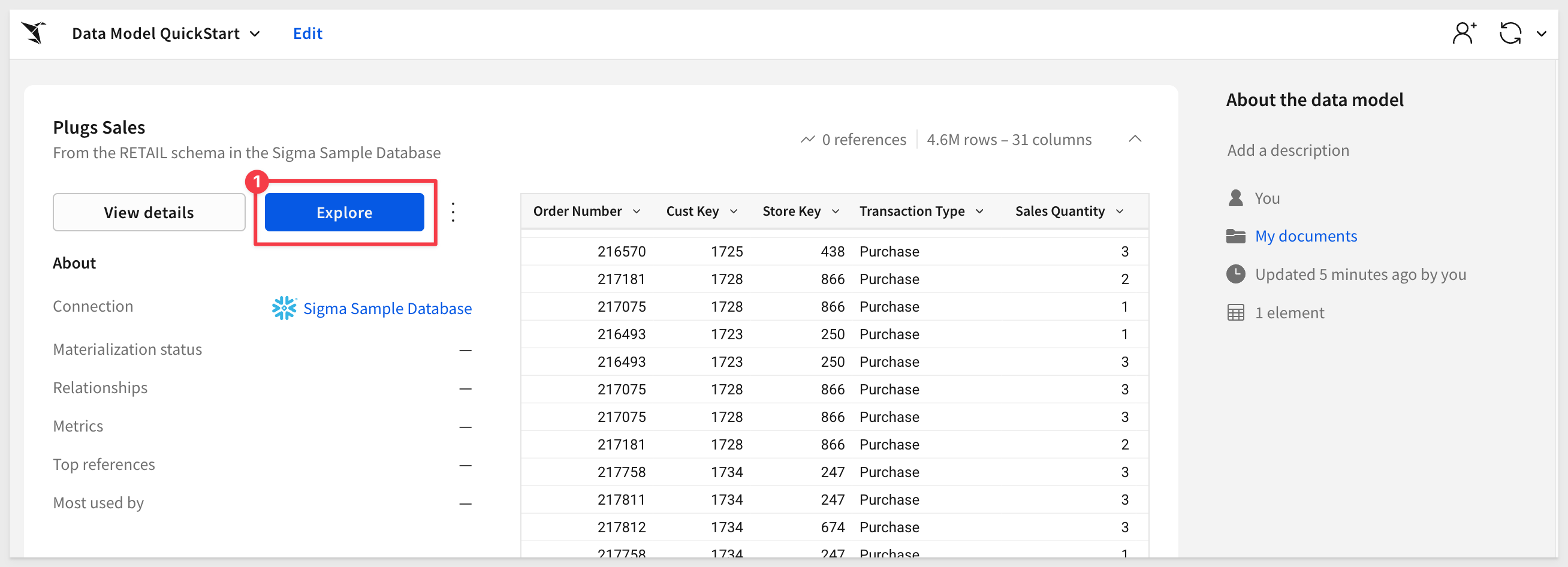1568x567 pixels.
Task: Click the blue Explore button
Action: pos(344,212)
